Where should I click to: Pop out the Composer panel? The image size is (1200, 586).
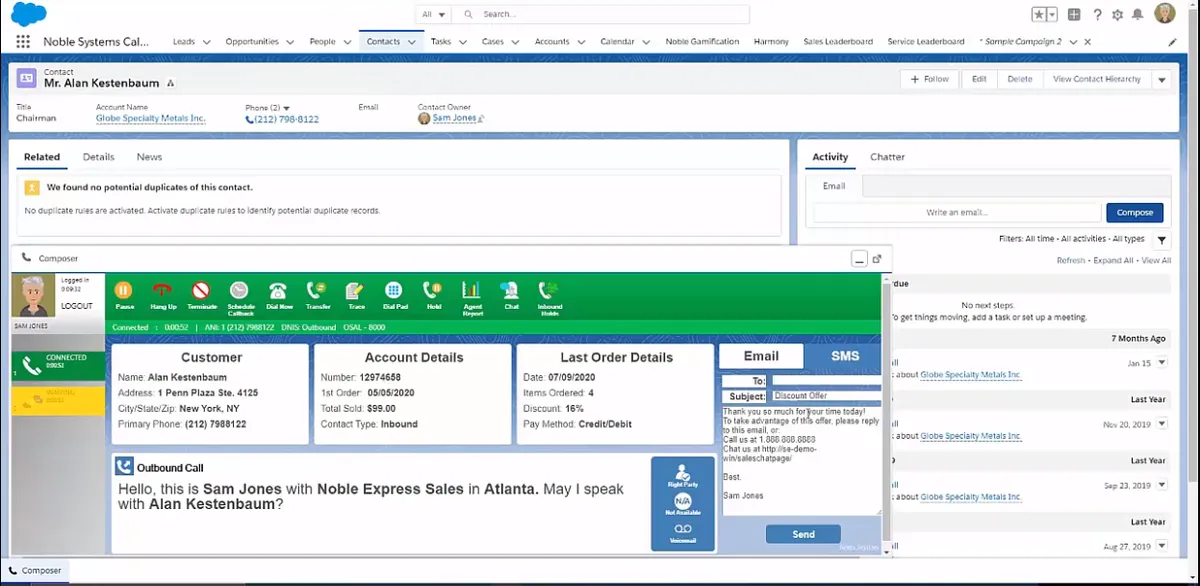click(x=877, y=258)
